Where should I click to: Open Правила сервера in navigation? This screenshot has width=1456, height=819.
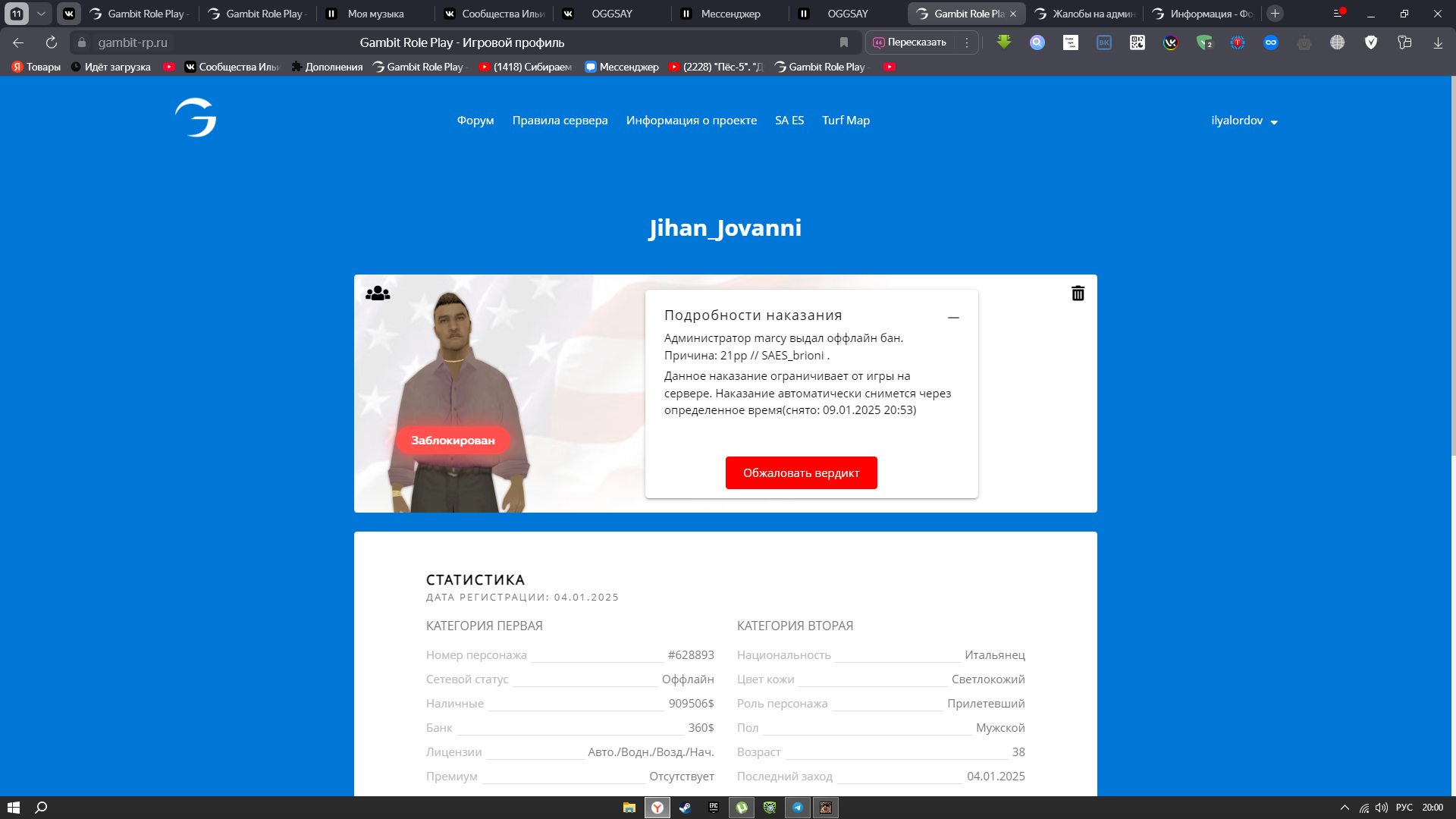560,121
